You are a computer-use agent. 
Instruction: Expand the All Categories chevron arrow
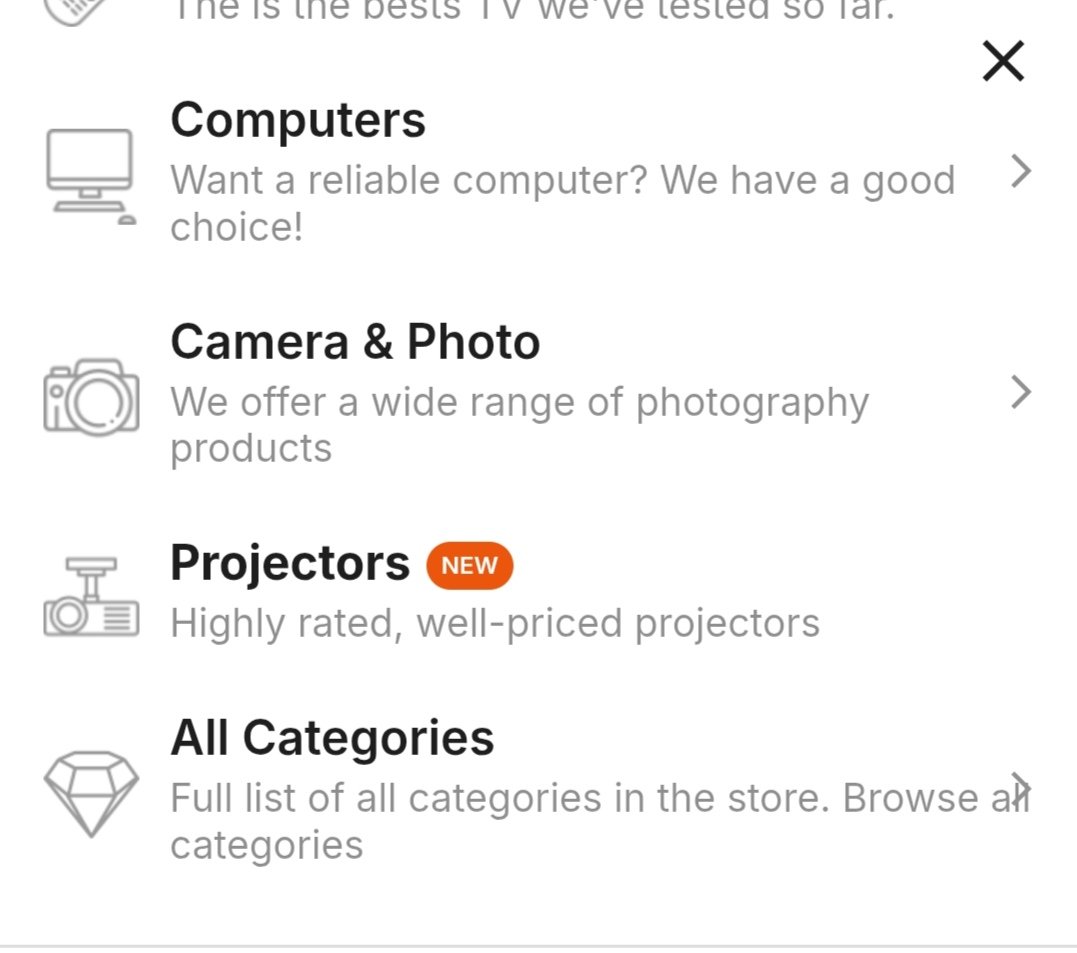1020,786
